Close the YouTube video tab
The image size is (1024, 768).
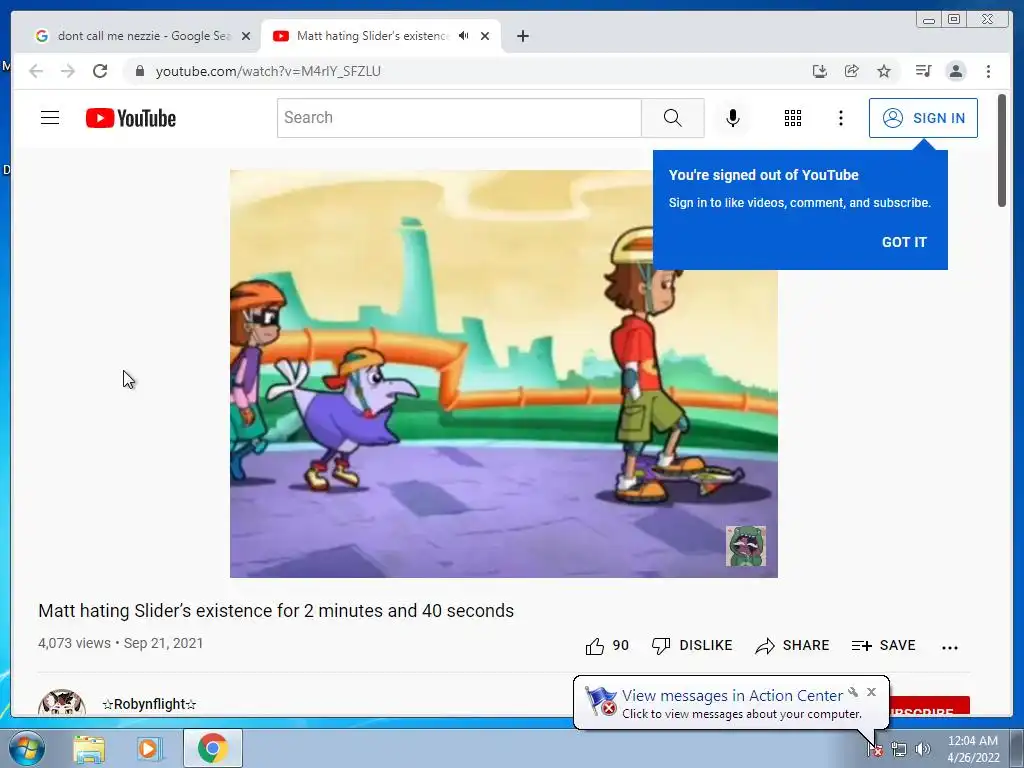point(485,37)
